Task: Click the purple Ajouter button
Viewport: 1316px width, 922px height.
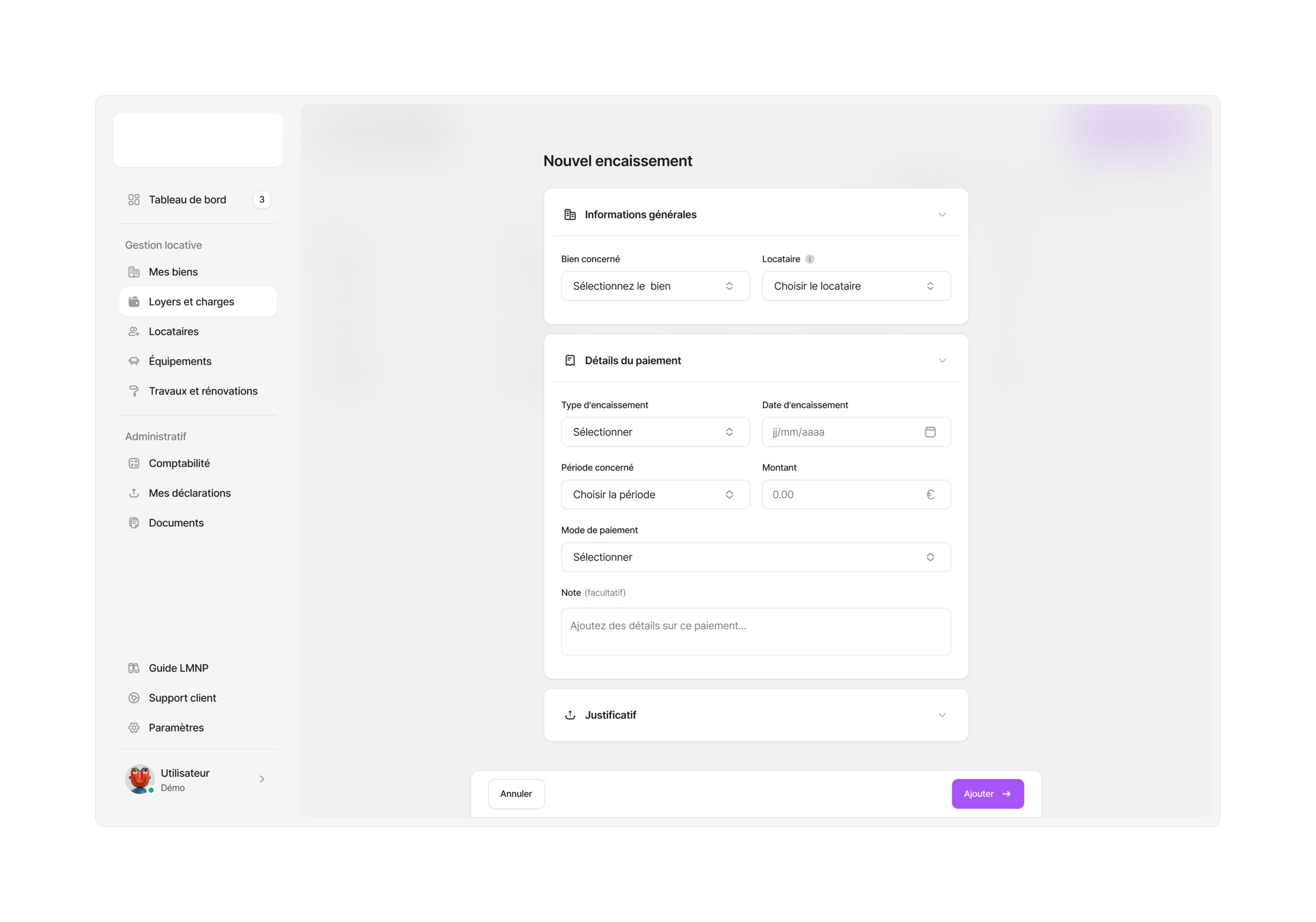Action: click(987, 793)
